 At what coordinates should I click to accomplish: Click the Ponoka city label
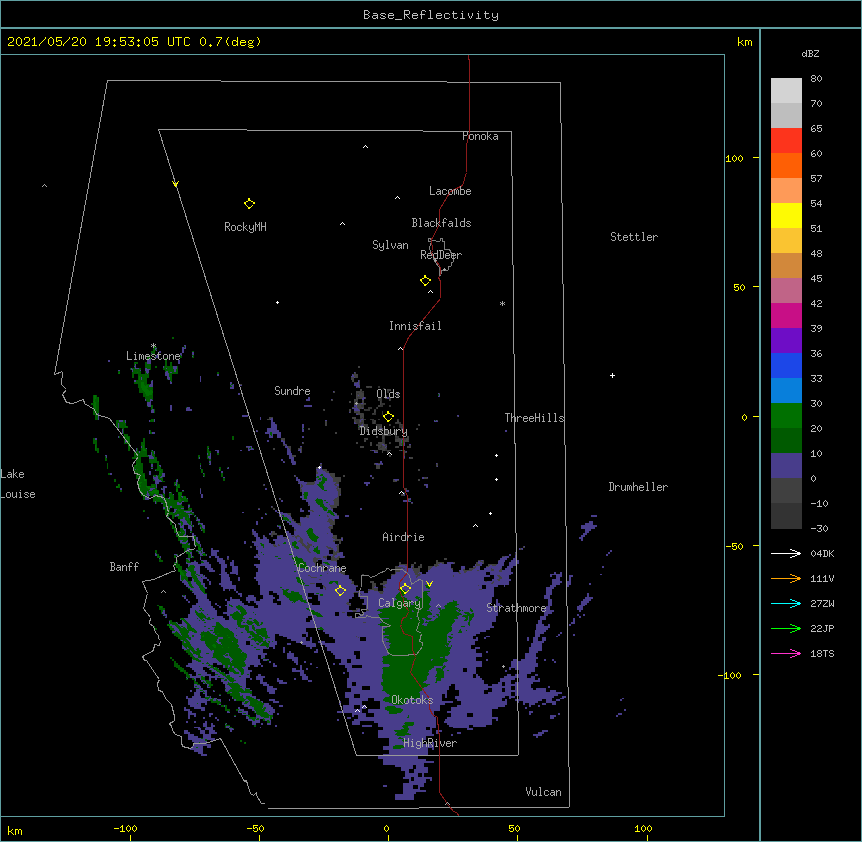coord(480,136)
